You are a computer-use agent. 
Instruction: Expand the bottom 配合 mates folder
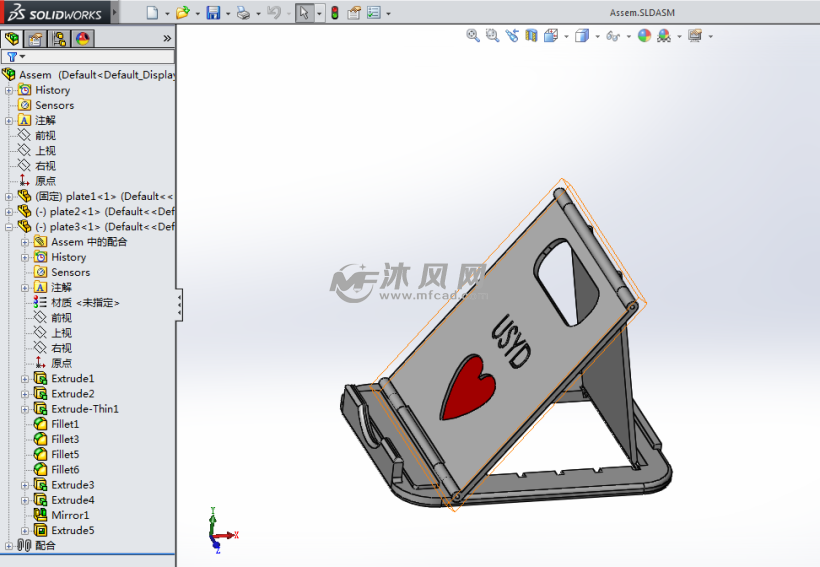8,546
